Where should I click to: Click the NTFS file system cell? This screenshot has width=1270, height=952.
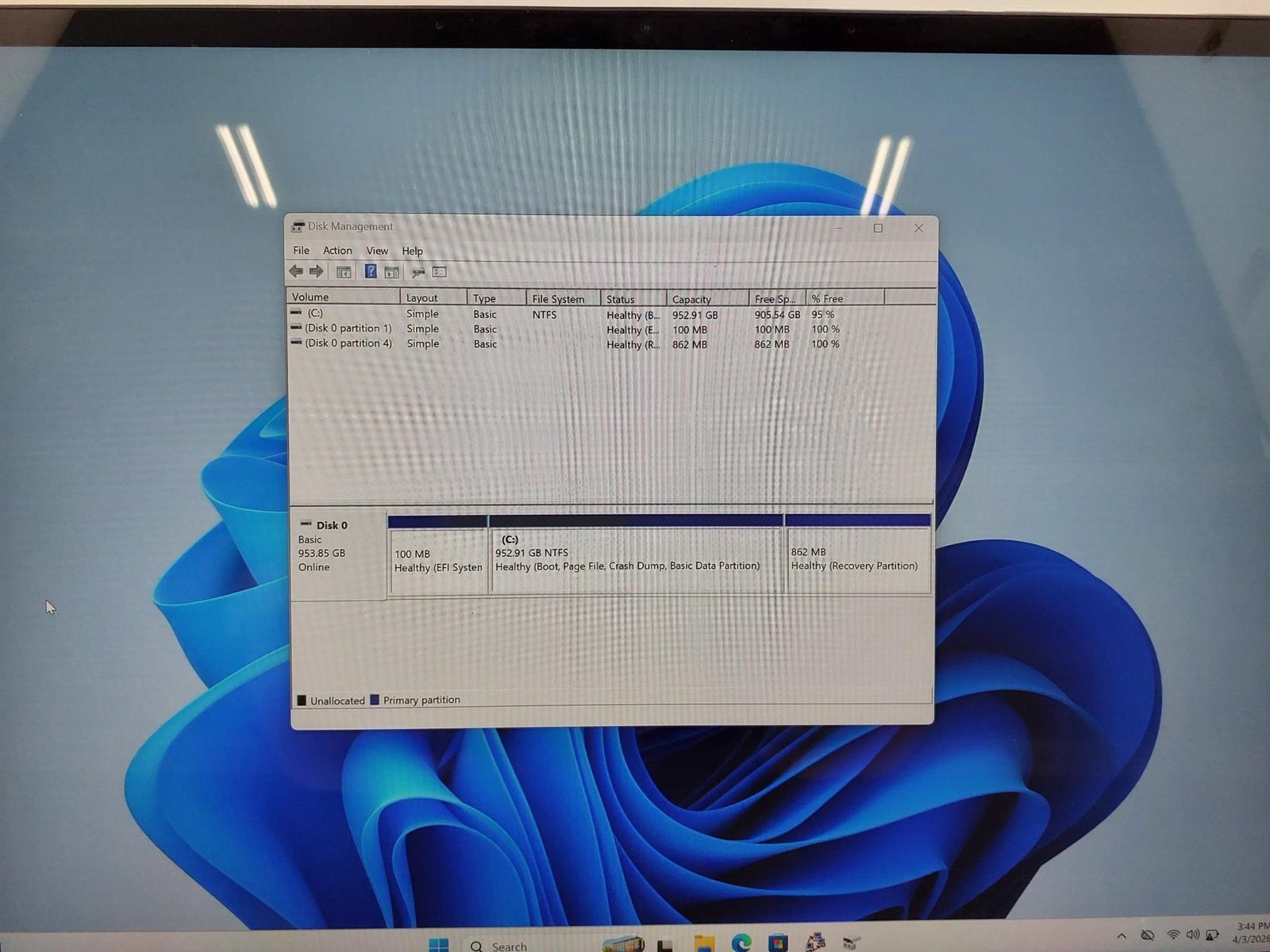[x=545, y=315]
